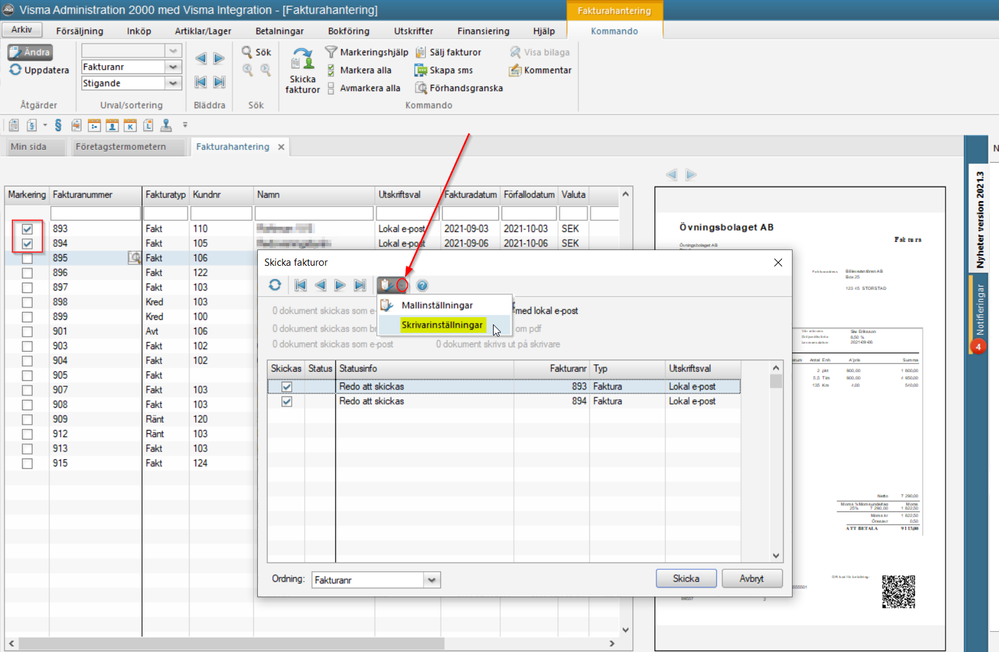The height and width of the screenshot is (652, 999).
Task: Click the Ändra button
Action: click(31, 52)
